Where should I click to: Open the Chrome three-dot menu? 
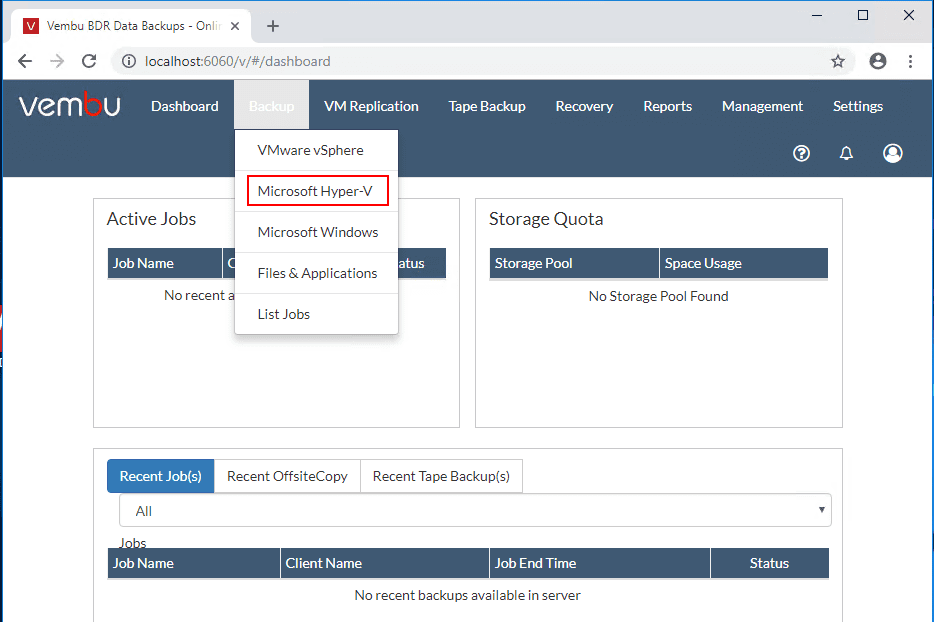coord(910,61)
